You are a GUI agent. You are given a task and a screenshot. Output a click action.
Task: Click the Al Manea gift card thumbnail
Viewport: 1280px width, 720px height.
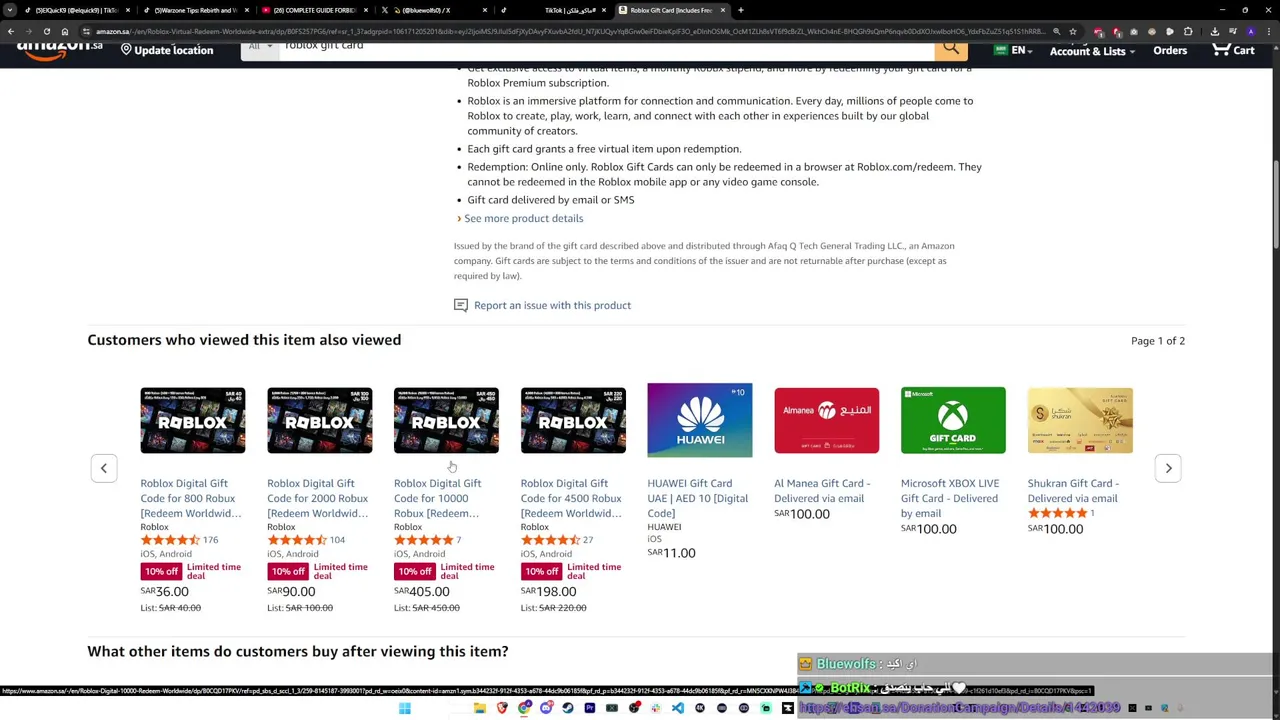826,420
